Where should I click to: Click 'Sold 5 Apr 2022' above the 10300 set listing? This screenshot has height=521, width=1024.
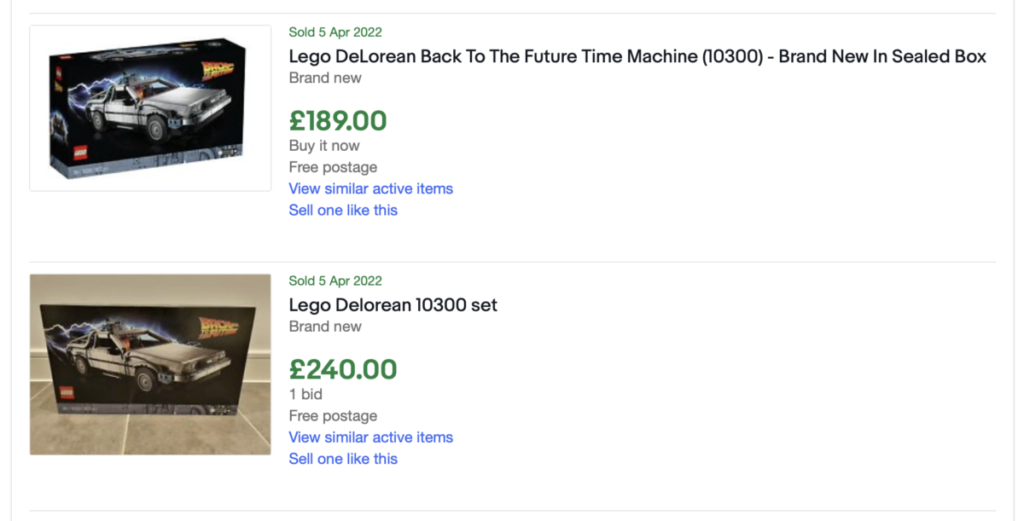click(336, 281)
